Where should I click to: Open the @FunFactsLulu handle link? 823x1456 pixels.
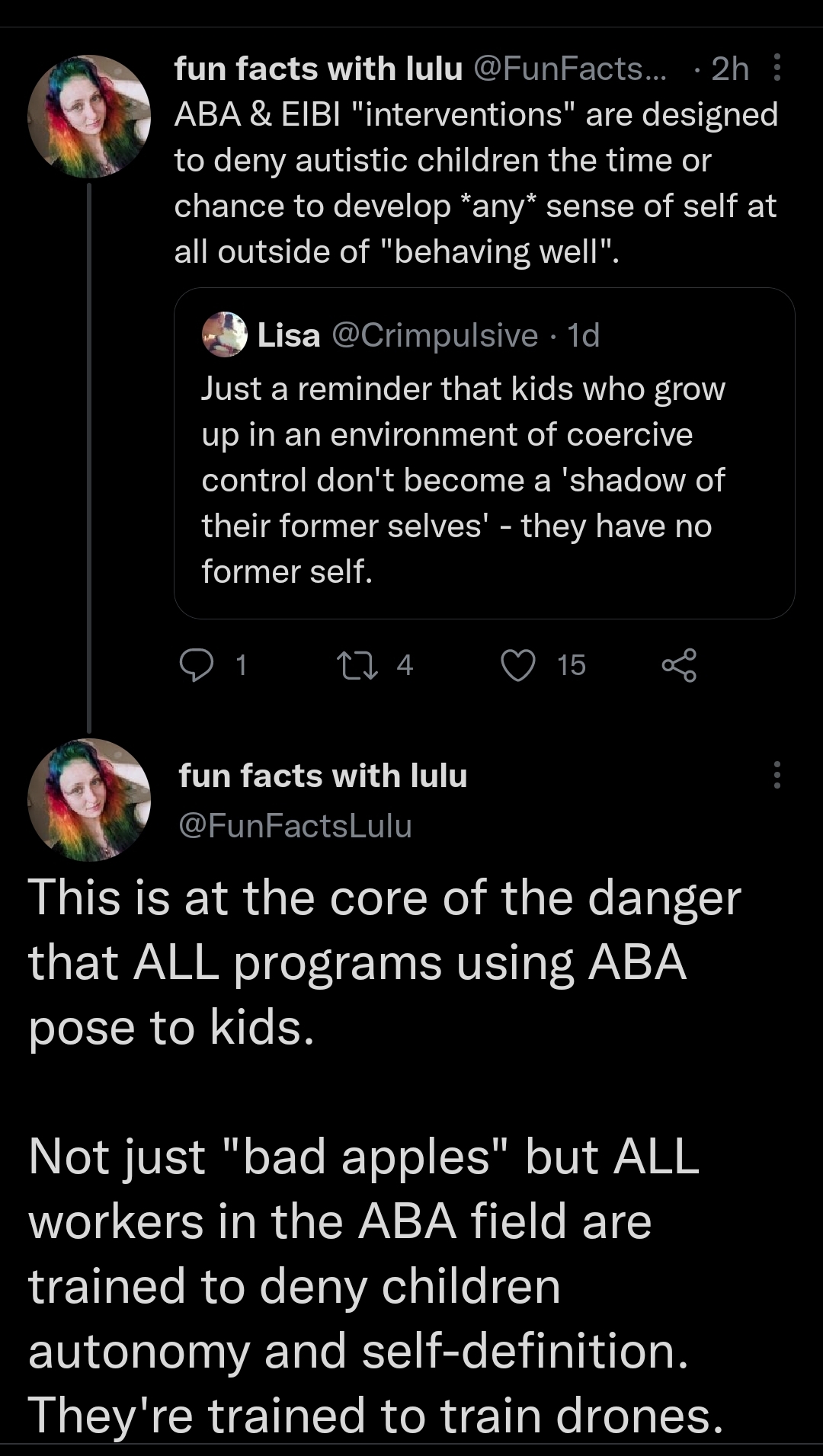[295, 826]
